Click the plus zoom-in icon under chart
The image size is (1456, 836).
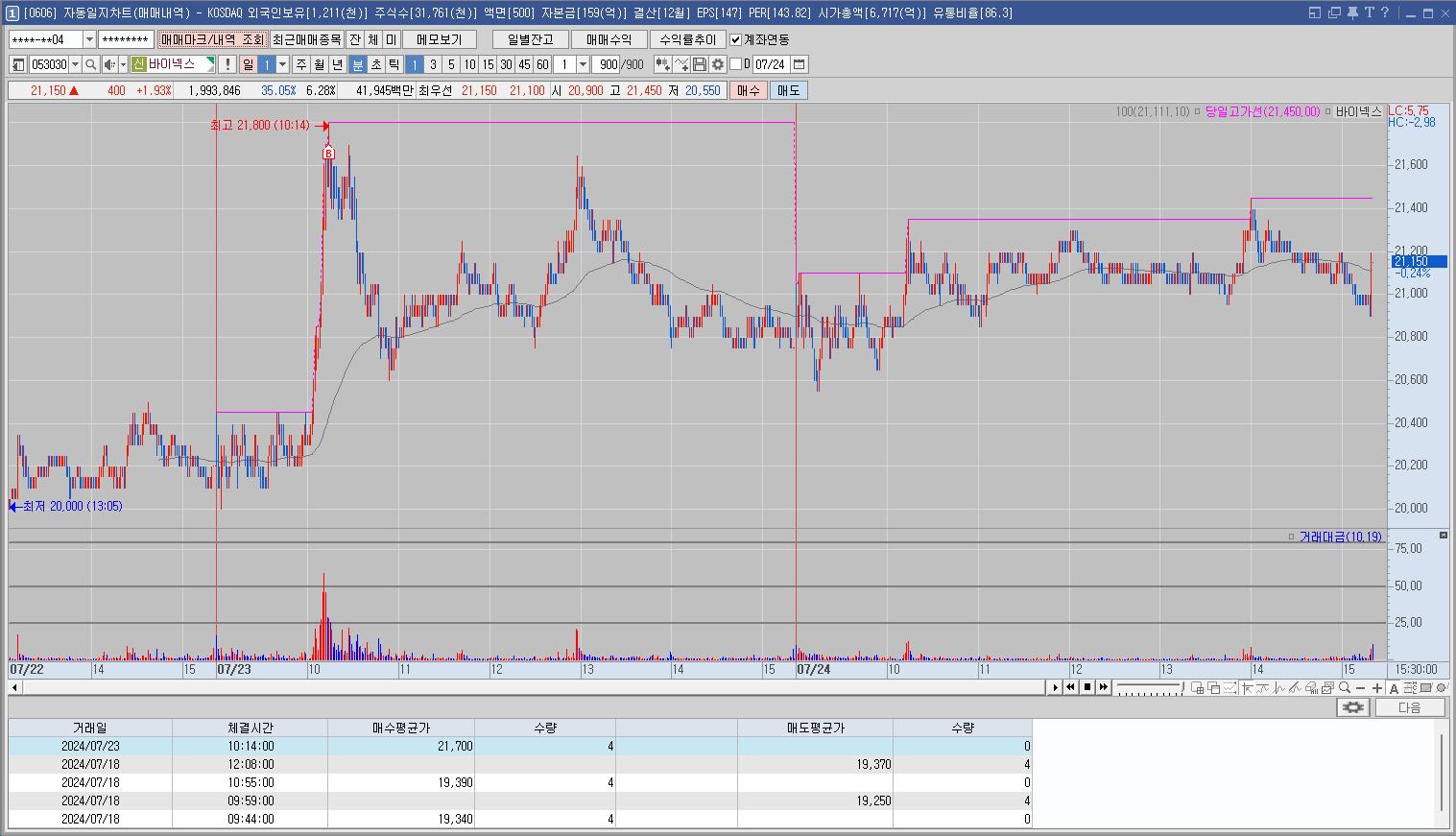click(x=1377, y=687)
